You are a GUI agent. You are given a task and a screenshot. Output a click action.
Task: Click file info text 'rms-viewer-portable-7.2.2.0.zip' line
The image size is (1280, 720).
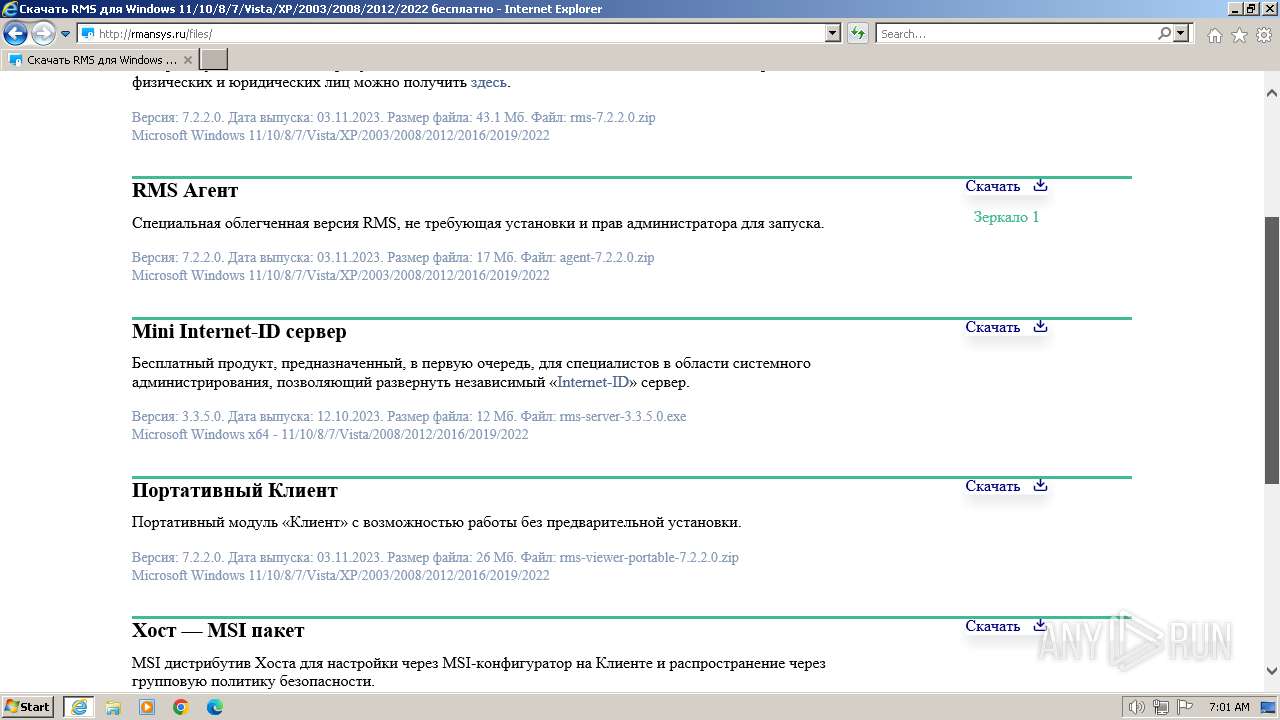435,557
